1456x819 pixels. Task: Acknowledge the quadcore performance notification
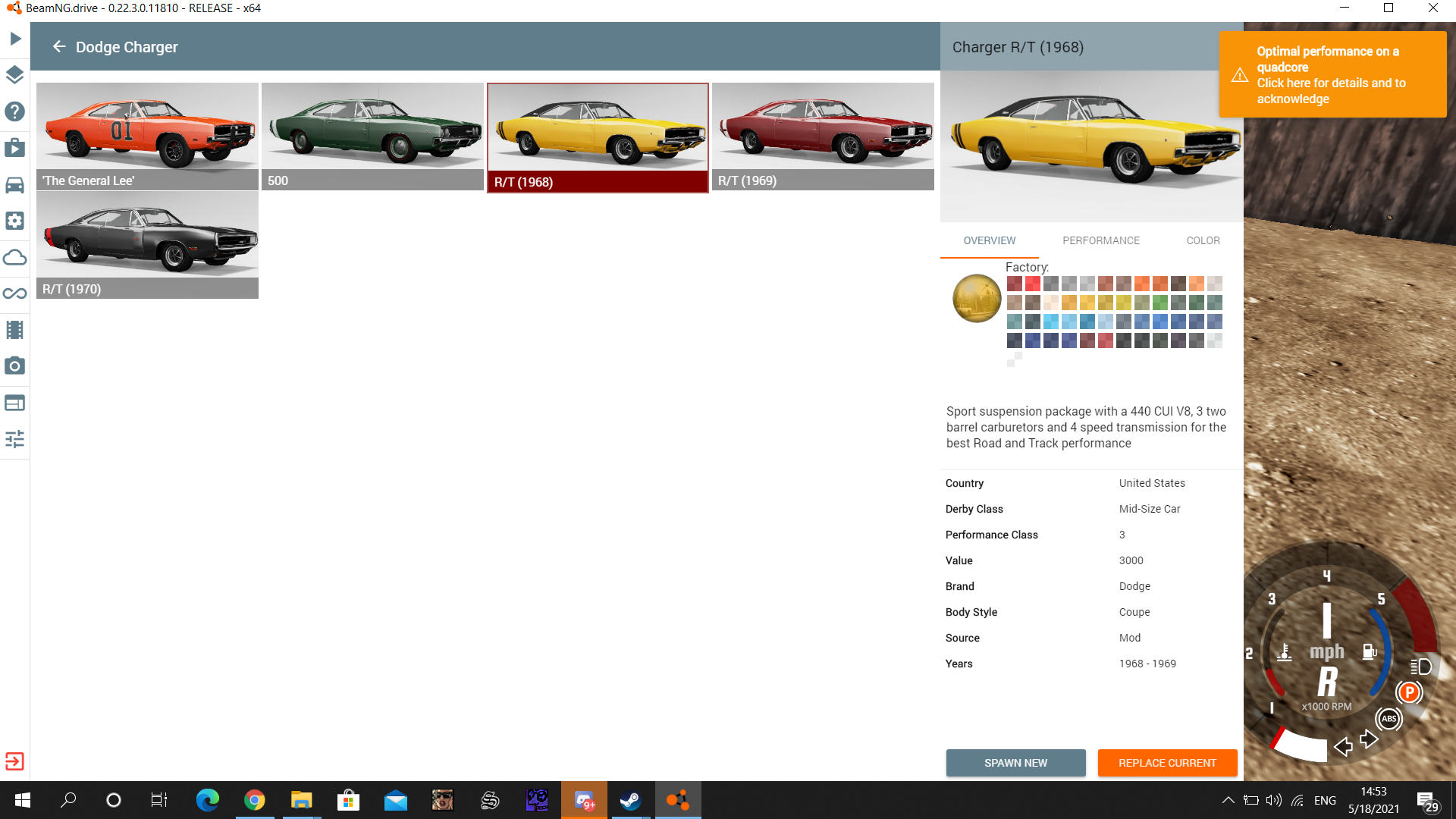tap(1332, 74)
